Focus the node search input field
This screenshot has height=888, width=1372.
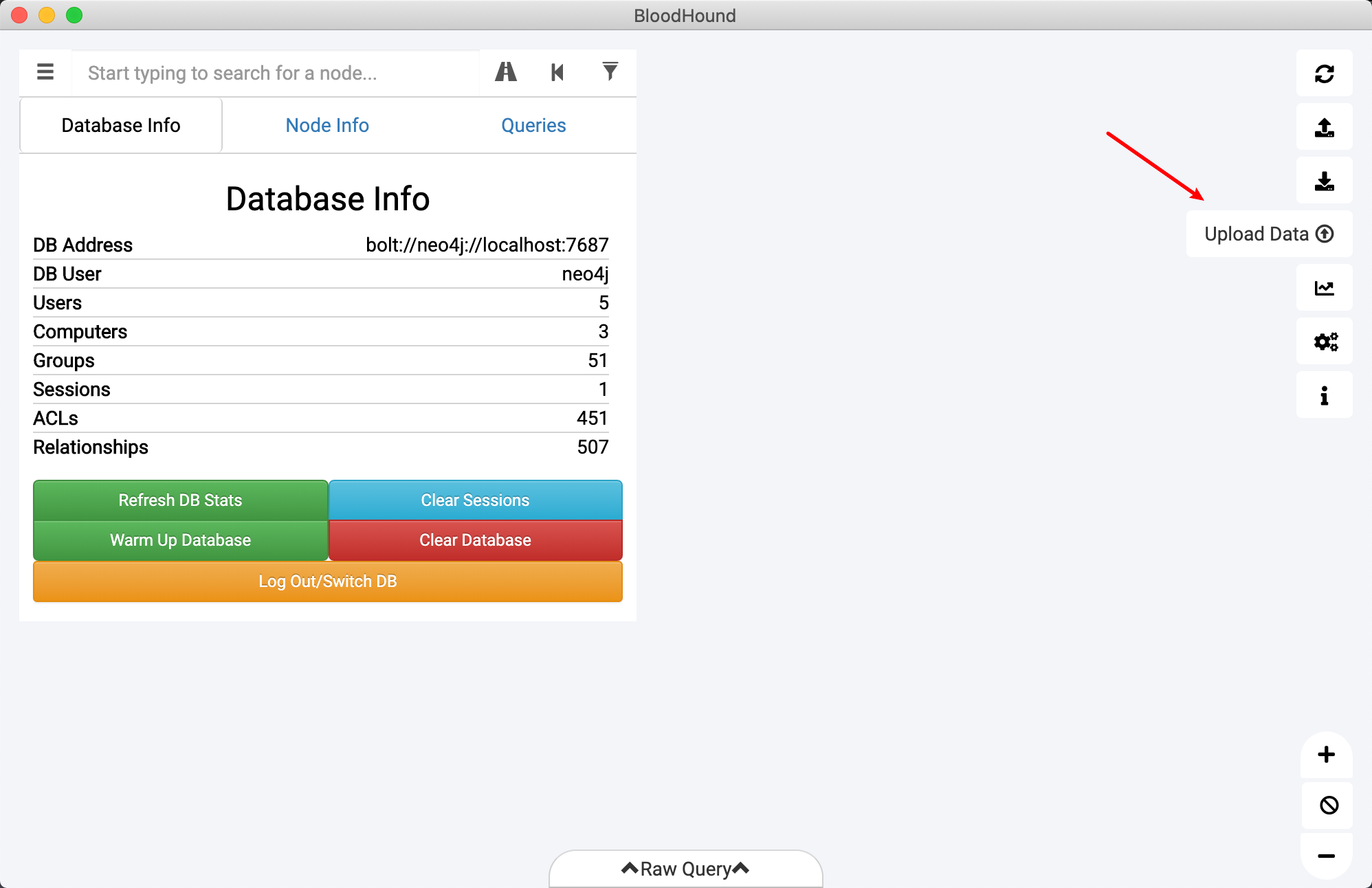[x=275, y=73]
